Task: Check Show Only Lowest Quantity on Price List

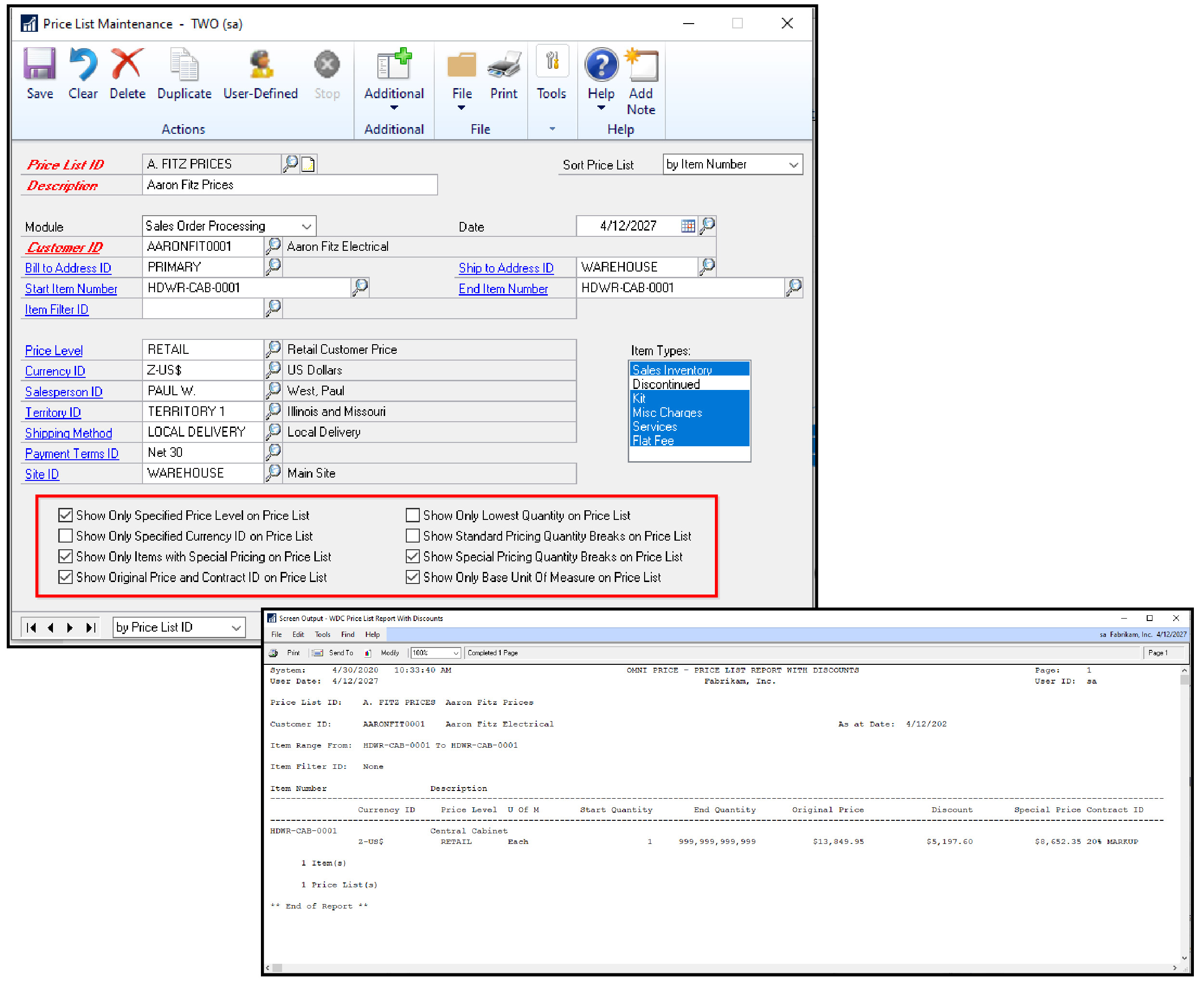Action: (x=412, y=515)
